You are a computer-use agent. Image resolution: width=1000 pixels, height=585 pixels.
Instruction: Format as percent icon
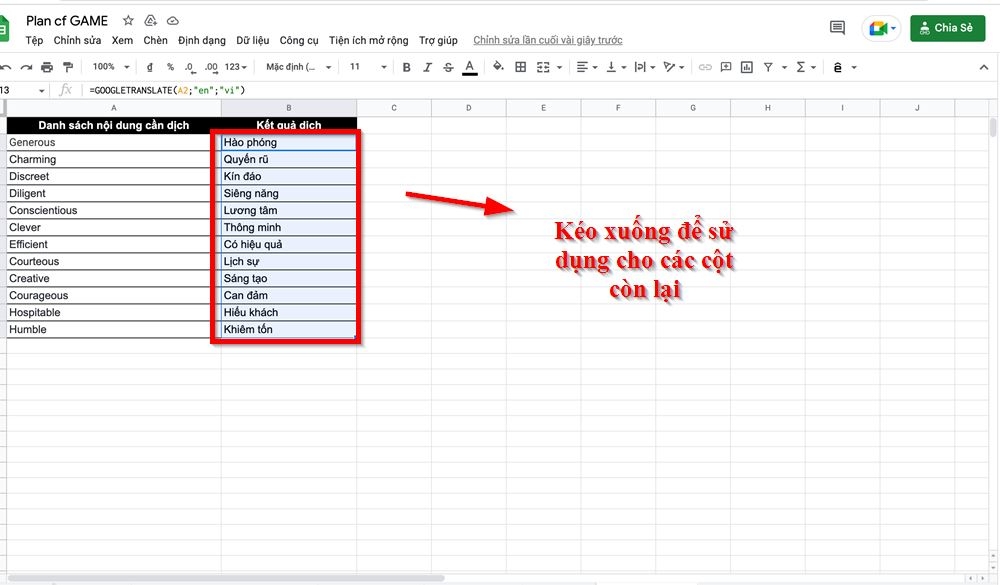pyautogui.click(x=170, y=67)
